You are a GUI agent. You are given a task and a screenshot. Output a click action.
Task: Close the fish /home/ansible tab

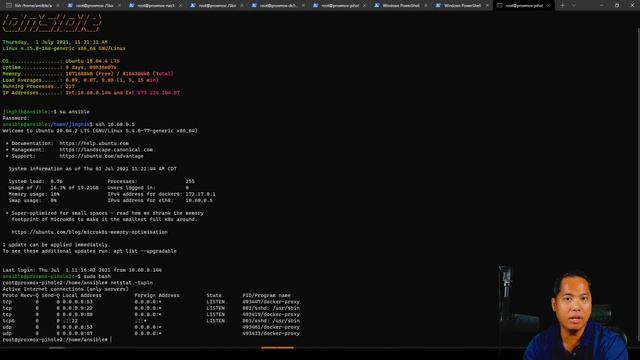pos(58,6)
